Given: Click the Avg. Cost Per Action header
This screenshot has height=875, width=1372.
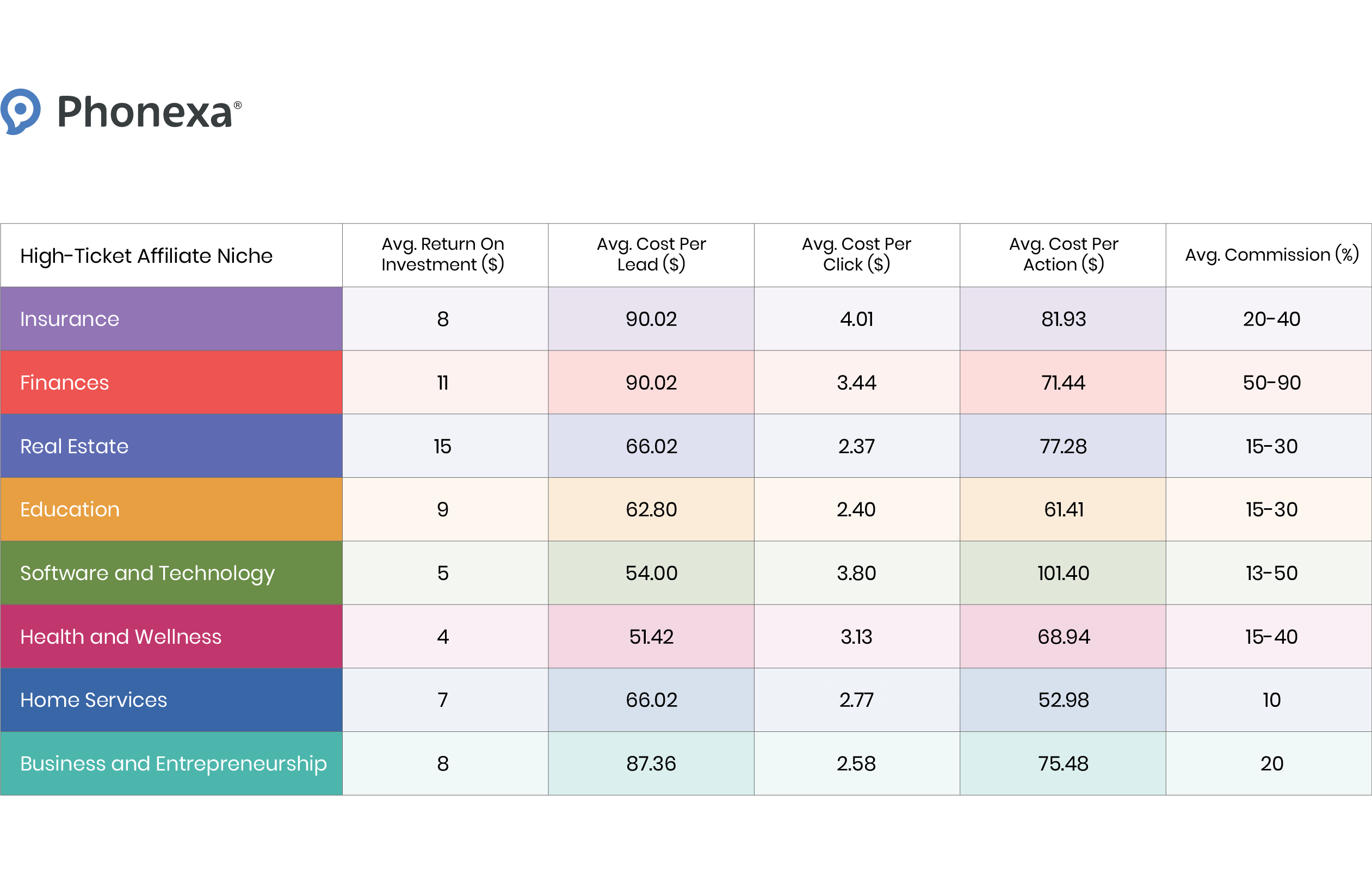Looking at the screenshot, I should click(x=1062, y=254).
